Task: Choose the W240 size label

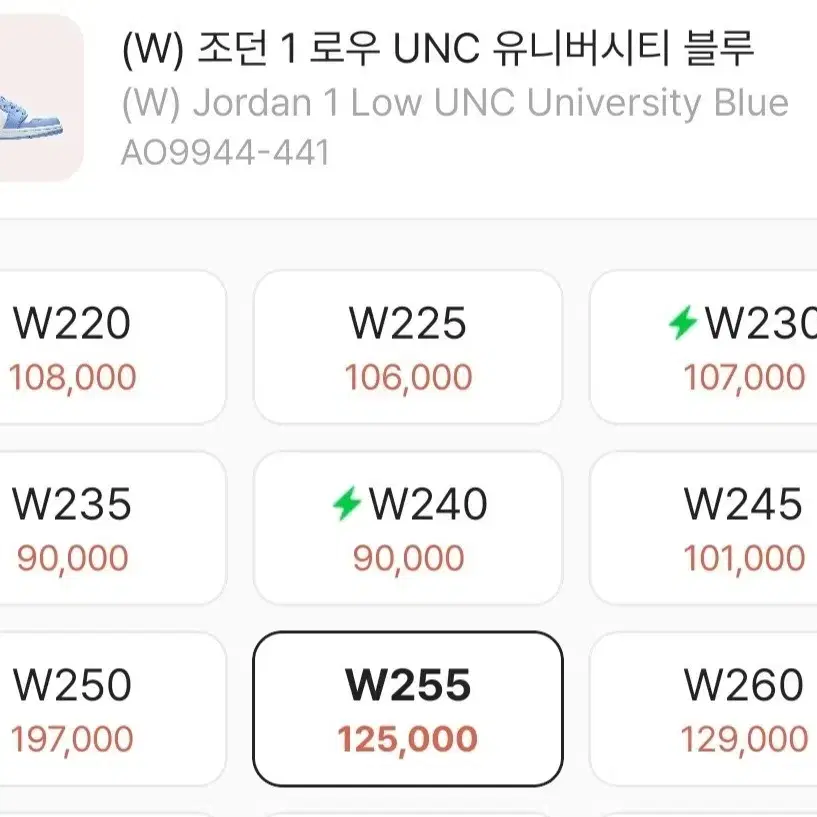Action: tap(428, 504)
